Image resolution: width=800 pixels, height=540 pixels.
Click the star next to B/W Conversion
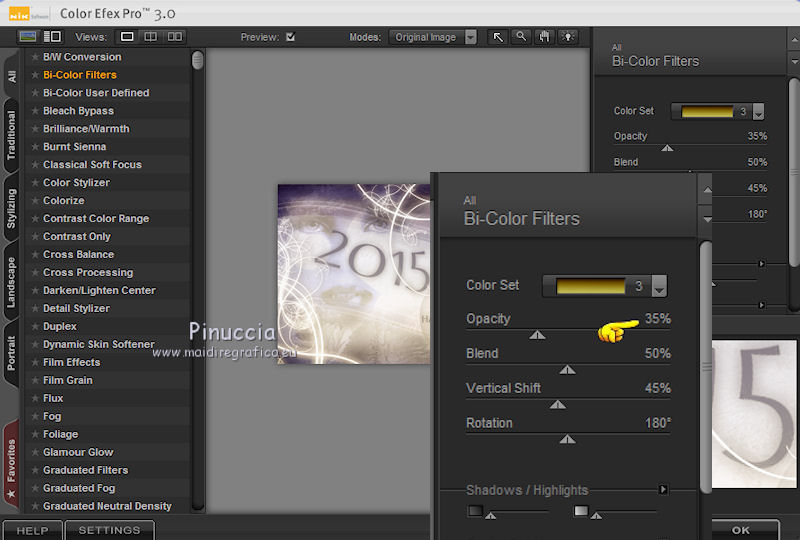pyautogui.click(x=35, y=57)
